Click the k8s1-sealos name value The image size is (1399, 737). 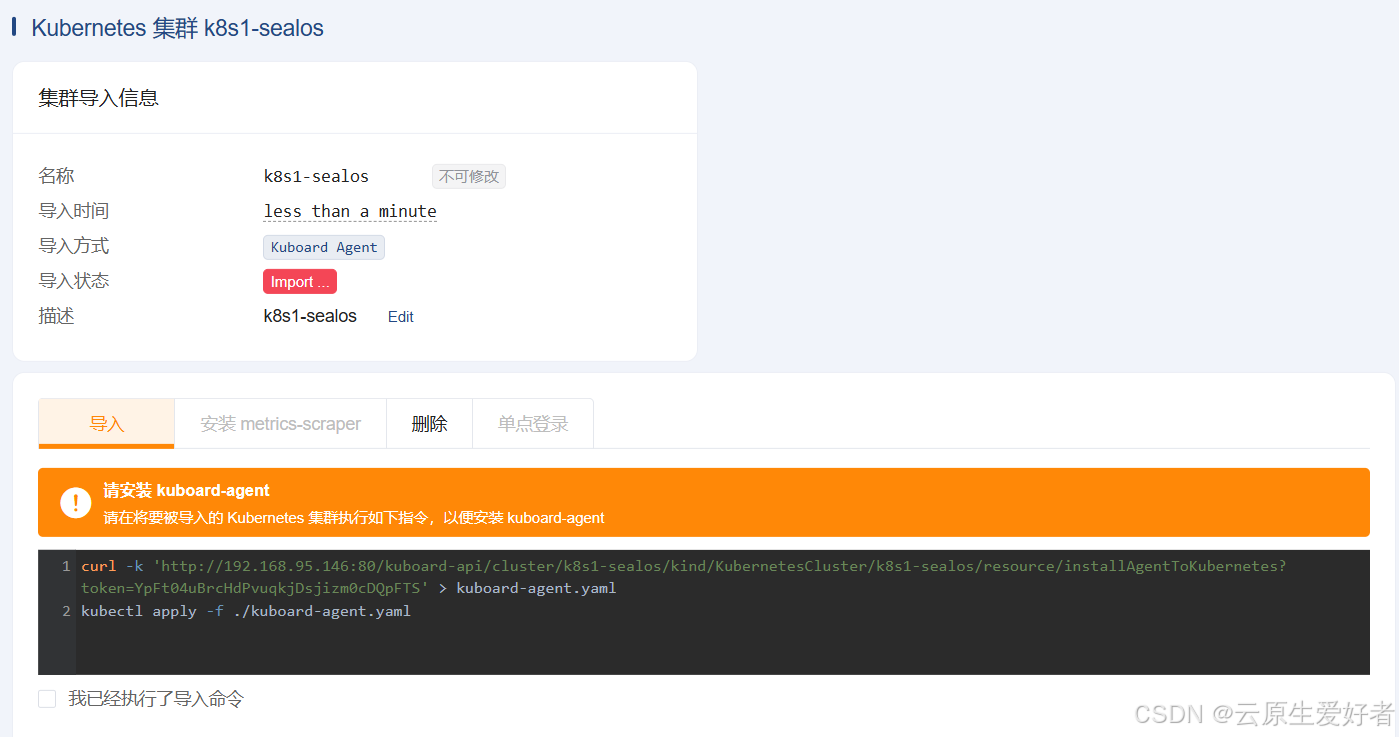[316, 177]
